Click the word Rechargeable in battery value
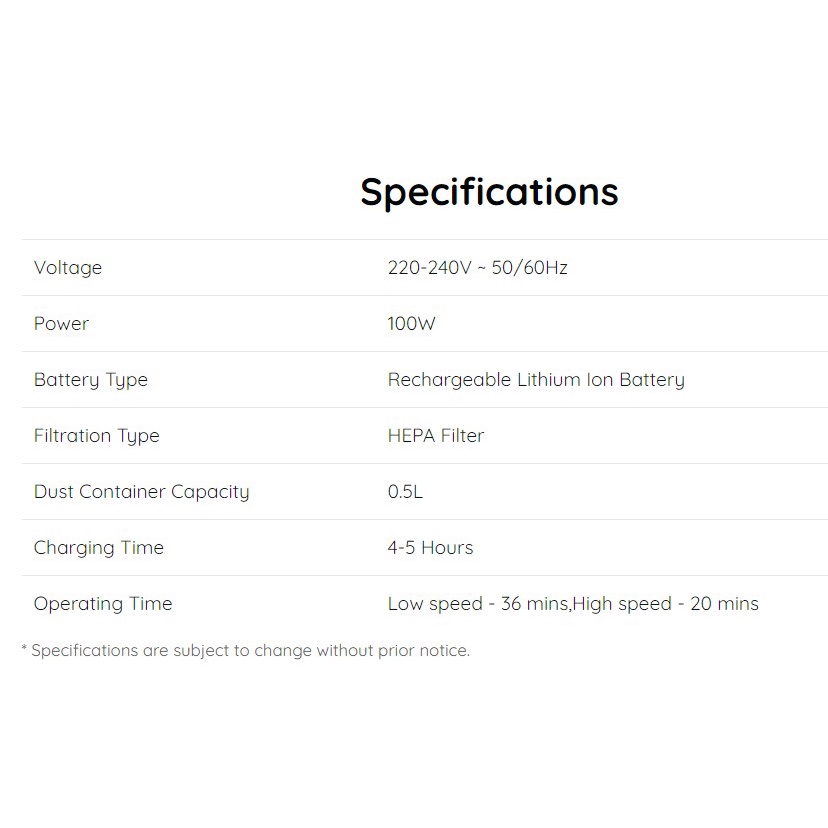Viewport: 828px width, 828px height. tap(449, 380)
